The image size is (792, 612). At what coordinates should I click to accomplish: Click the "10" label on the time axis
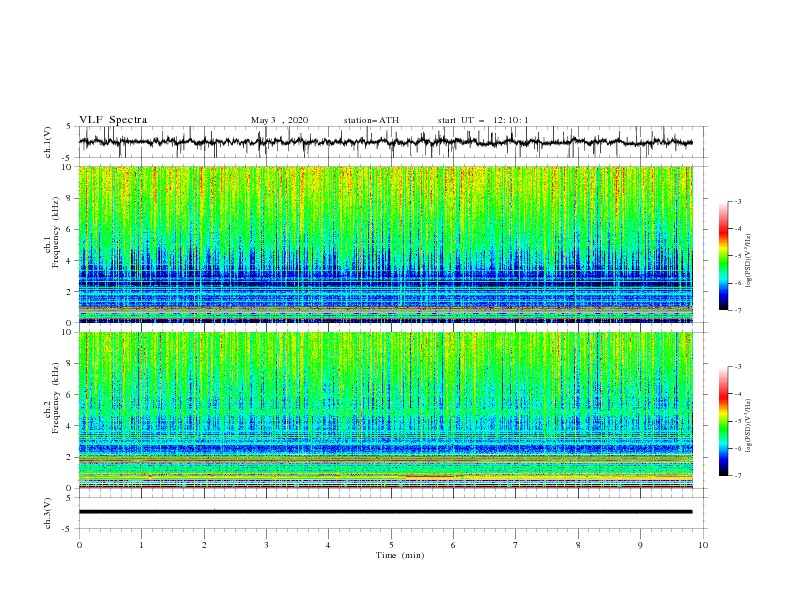(703, 545)
